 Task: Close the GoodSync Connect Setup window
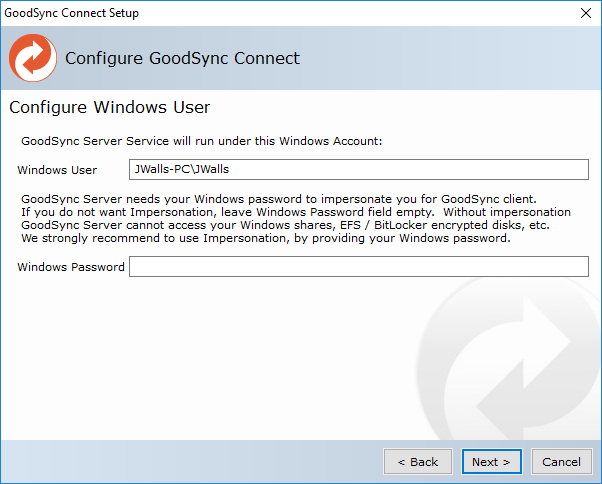point(585,14)
